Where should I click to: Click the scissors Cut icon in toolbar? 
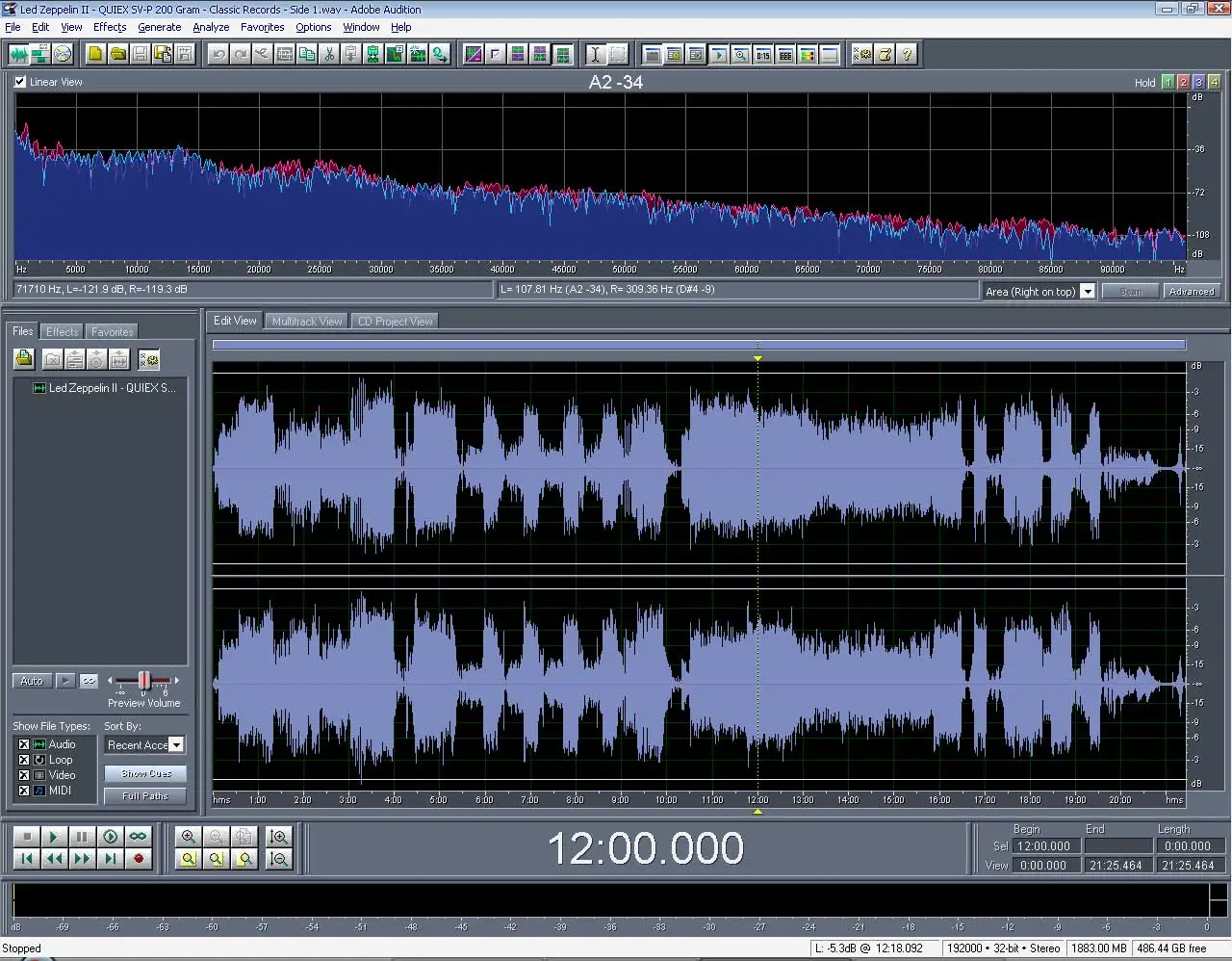coord(328,54)
